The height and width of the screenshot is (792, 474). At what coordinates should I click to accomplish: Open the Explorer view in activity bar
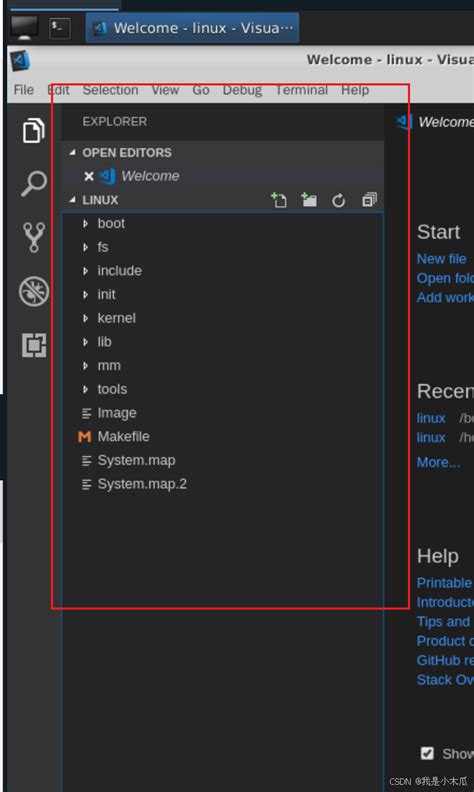(33, 130)
